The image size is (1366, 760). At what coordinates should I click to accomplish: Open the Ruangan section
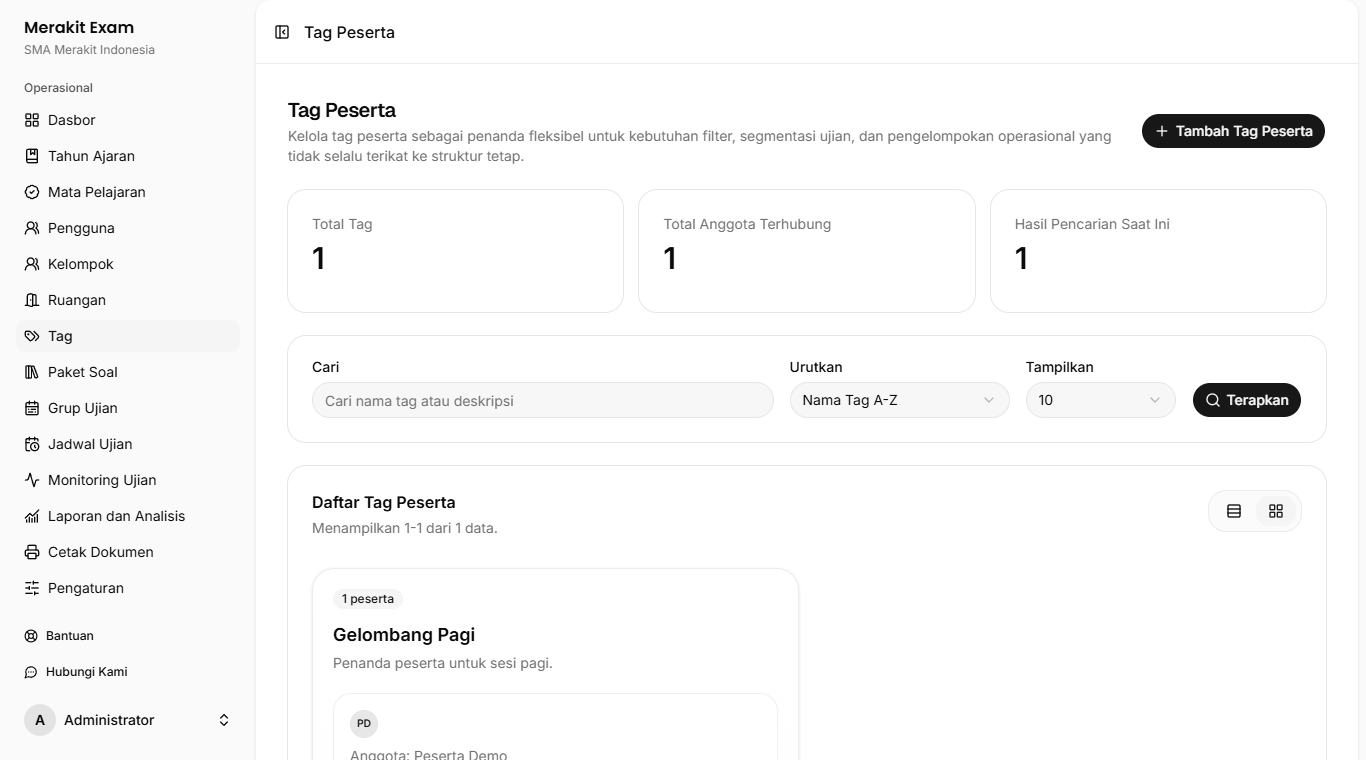click(128, 300)
